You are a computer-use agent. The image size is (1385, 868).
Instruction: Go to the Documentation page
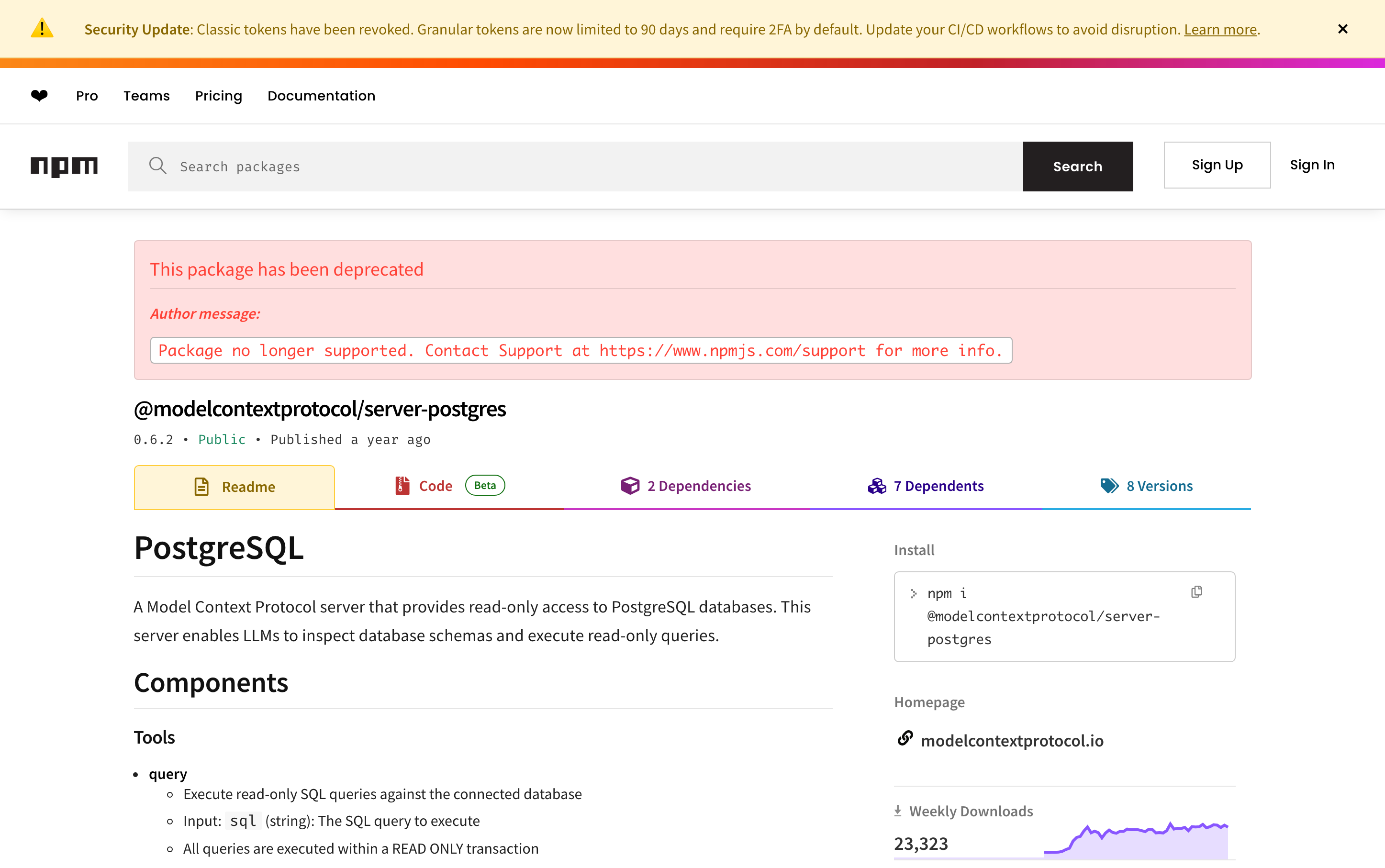pos(321,96)
